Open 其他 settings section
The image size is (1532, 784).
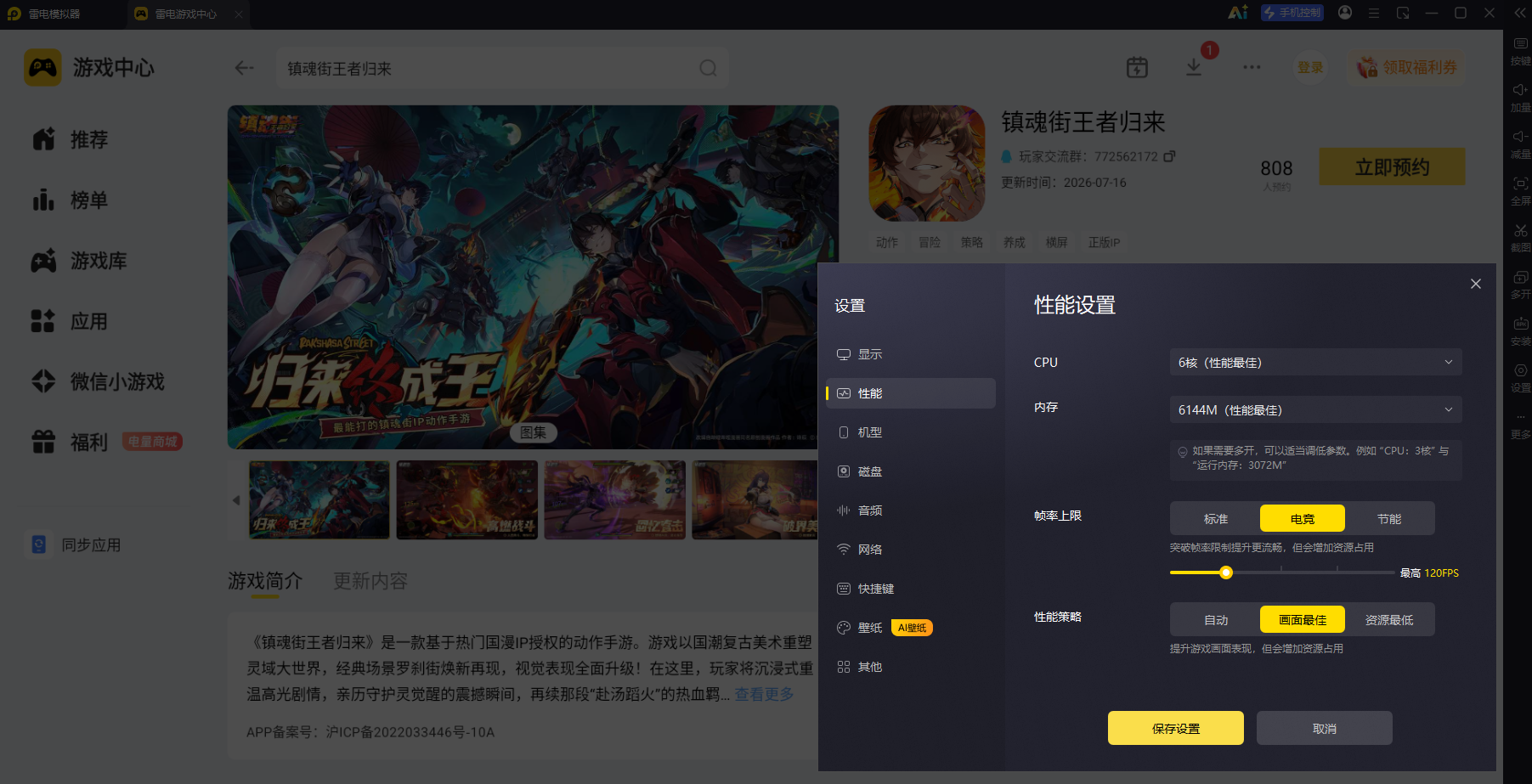coord(911,667)
